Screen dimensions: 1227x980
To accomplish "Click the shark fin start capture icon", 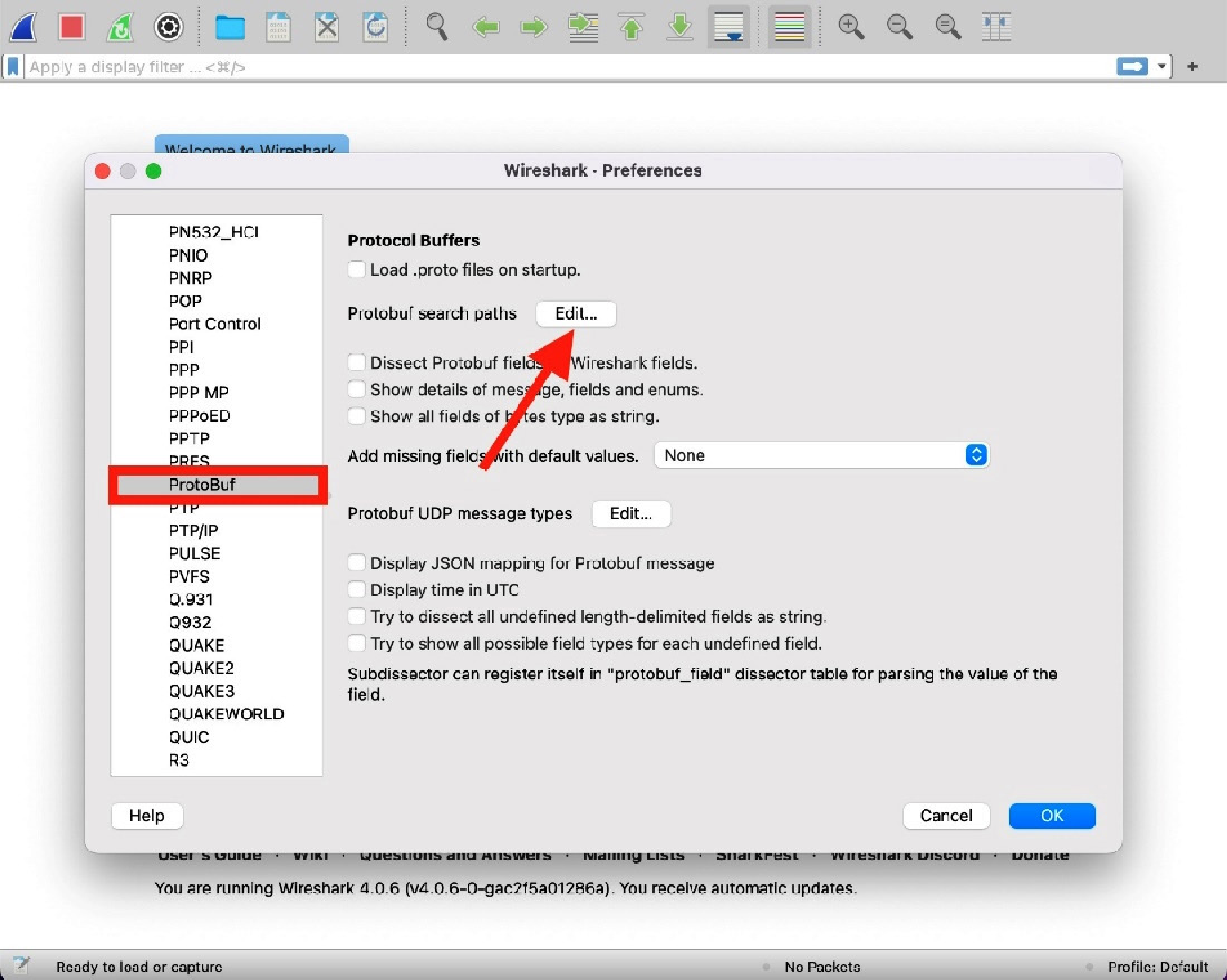I will 23,27.
